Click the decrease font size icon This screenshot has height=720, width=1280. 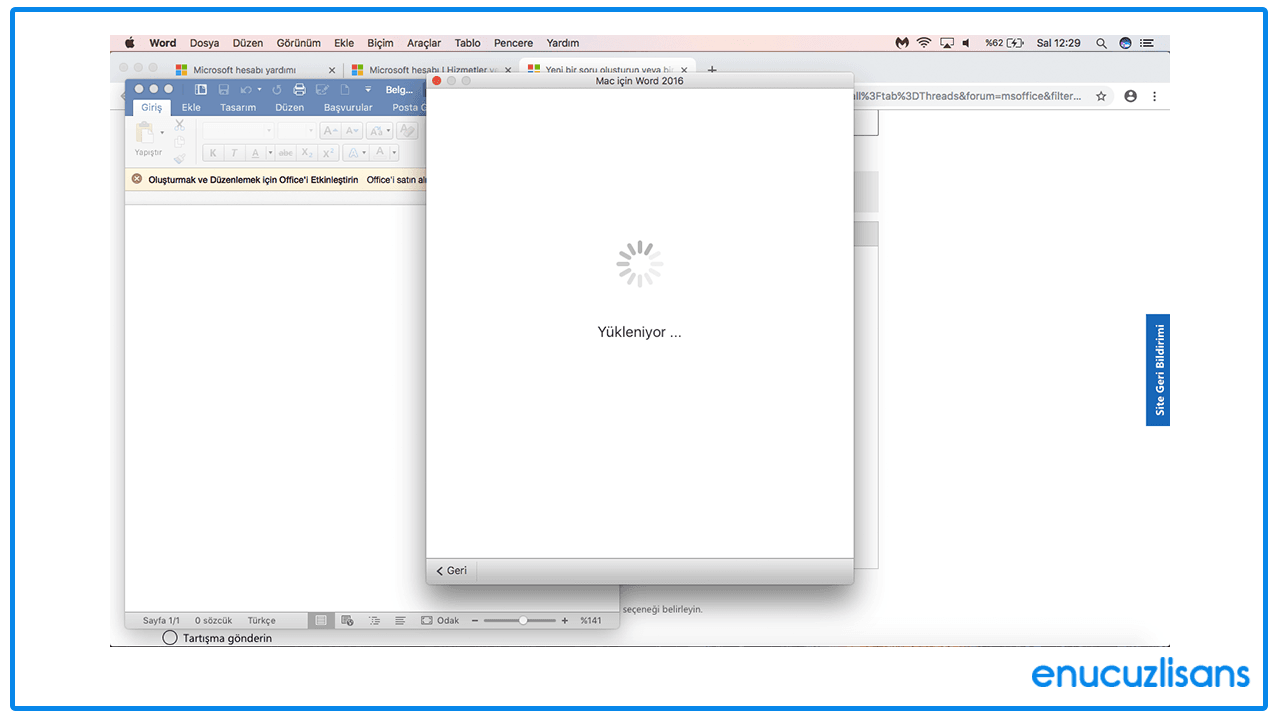click(x=352, y=131)
